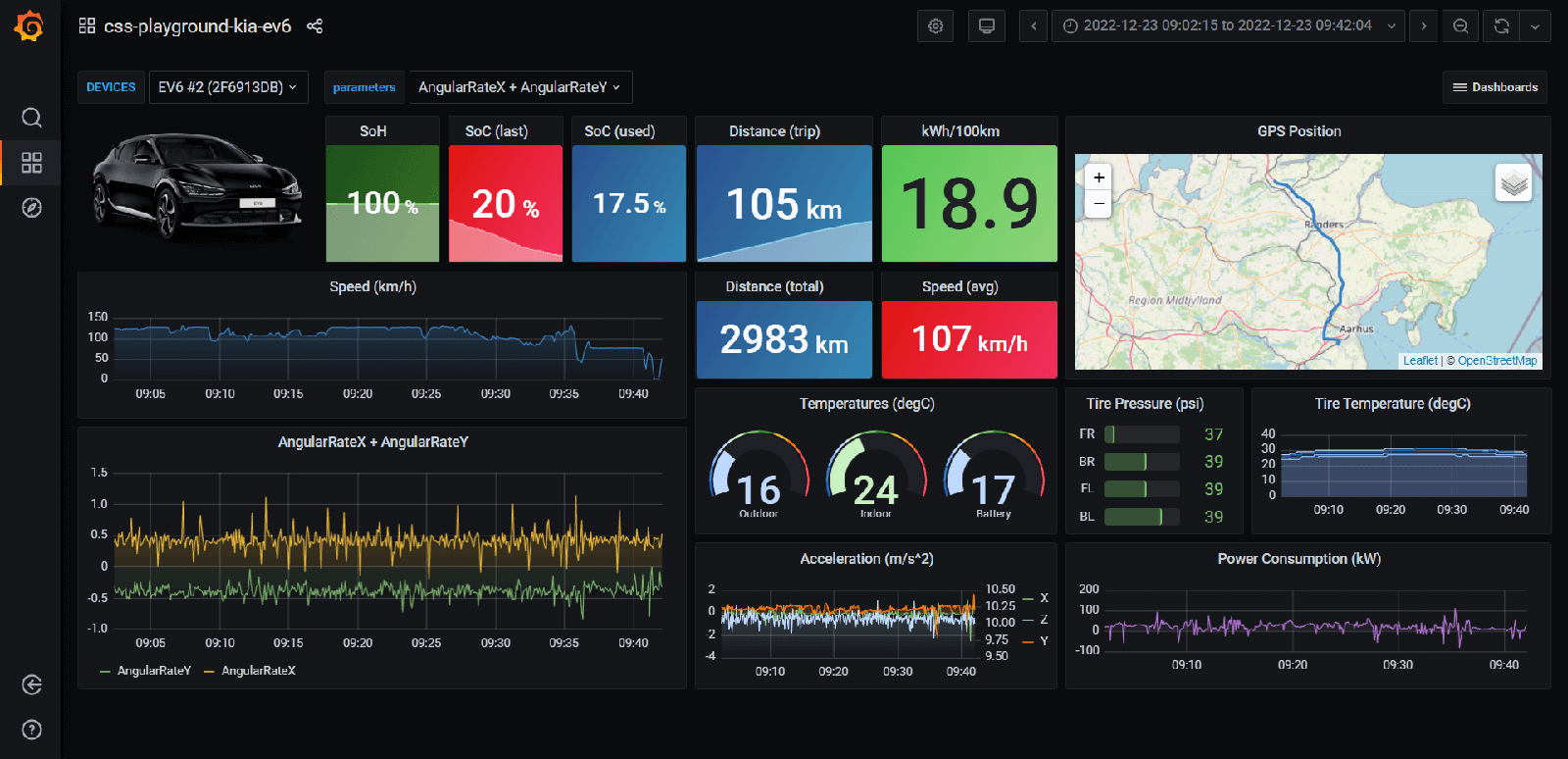This screenshot has height=759, width=1568.
Task: Cycle view mode with the monitor icon
Action: click(x=987, y=26)
